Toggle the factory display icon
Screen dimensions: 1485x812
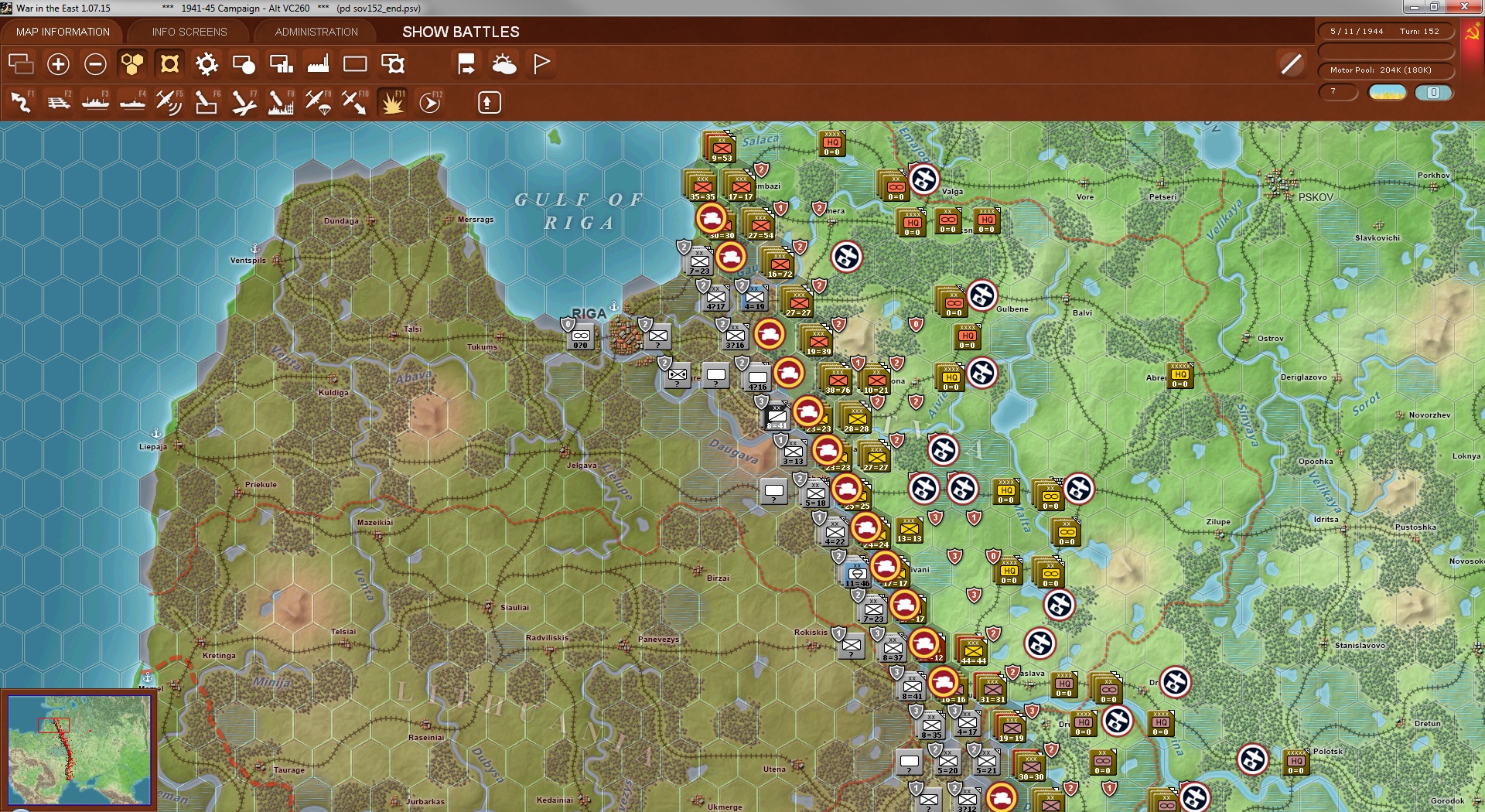(318, 64)
